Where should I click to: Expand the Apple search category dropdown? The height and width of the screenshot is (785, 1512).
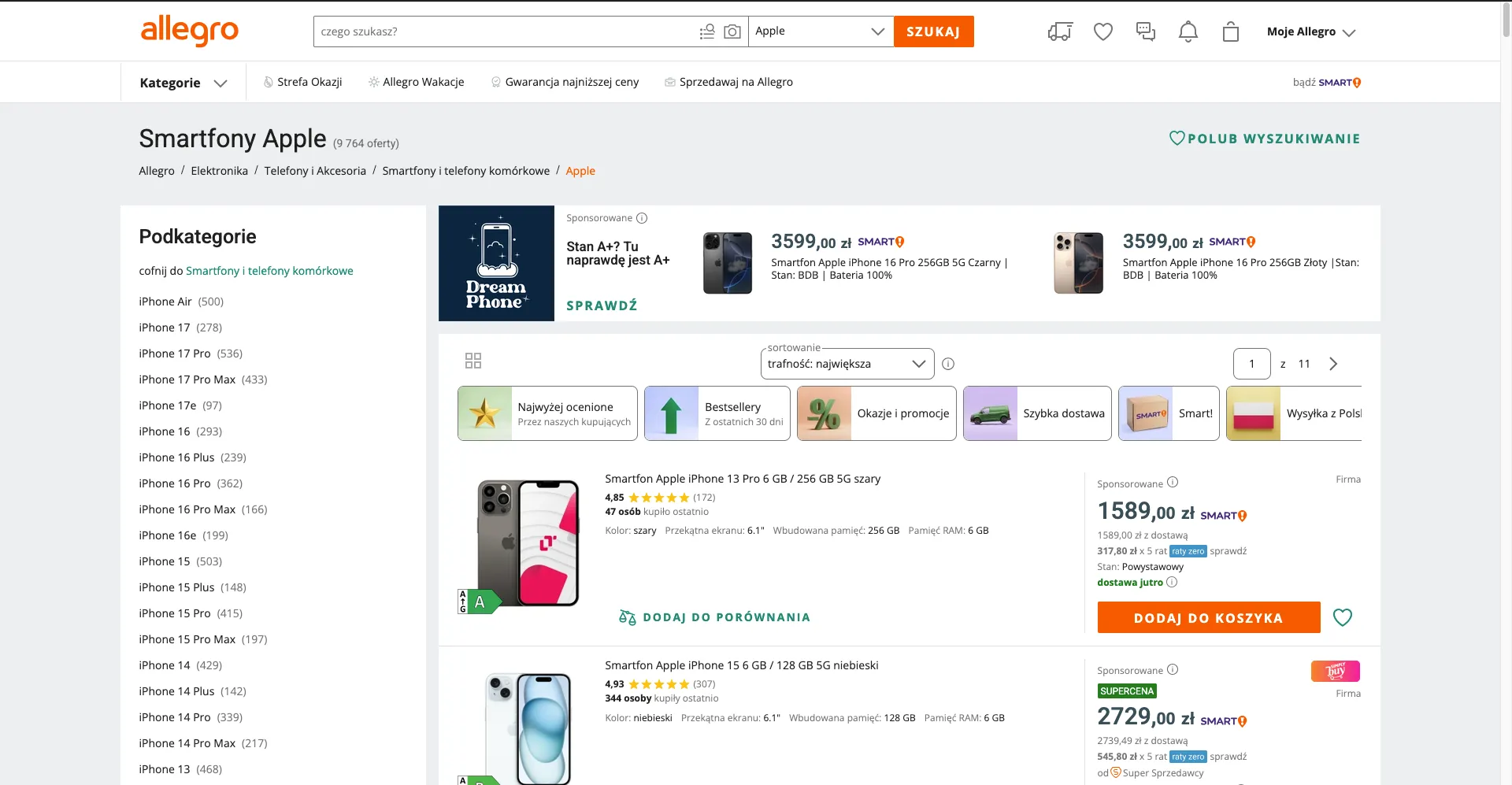(821, 31)
